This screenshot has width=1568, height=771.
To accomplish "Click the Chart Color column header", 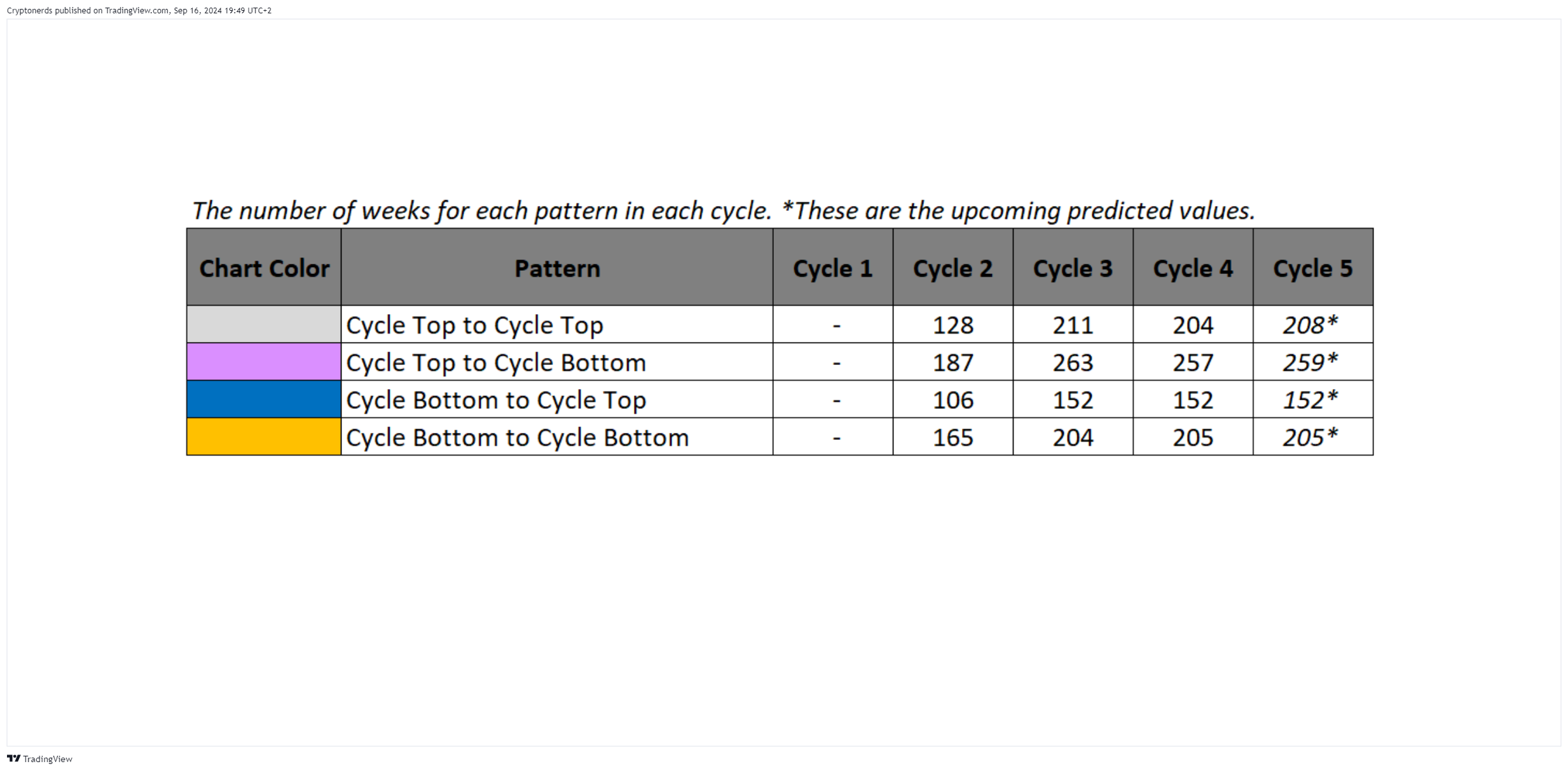I will [x=264, y=268].
